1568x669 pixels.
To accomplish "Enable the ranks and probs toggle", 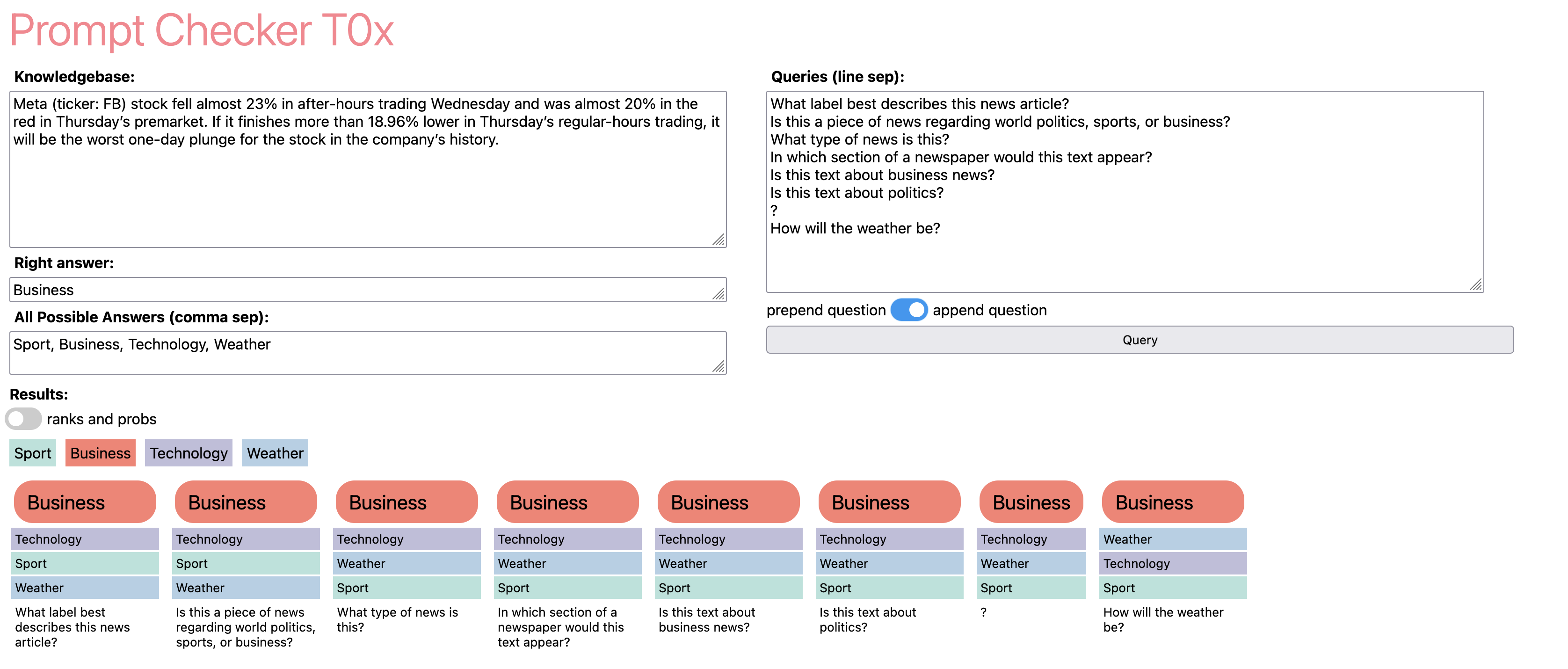I will click(23, 419).
